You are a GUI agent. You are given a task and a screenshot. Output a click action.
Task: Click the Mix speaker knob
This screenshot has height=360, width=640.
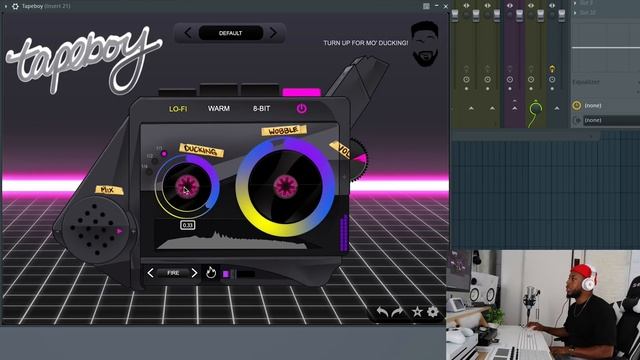pyautogui.click(x=95, y=230)
